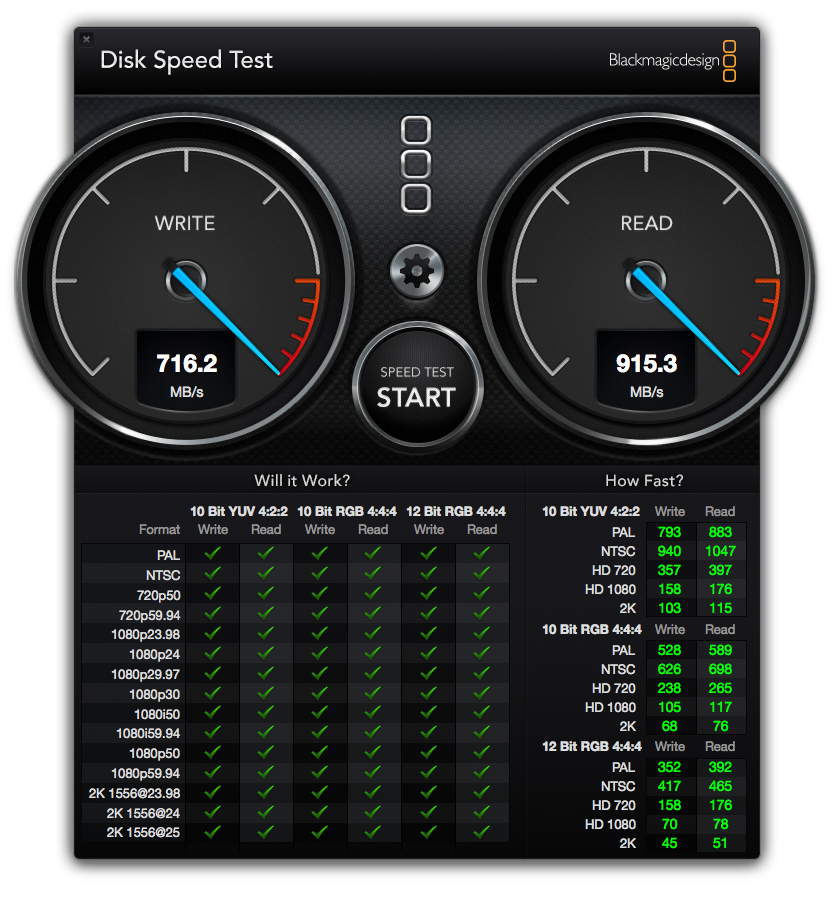
Task: Click 1080i50 10 Bit YUV read checkmark
Action: click(x=266, y=712)
